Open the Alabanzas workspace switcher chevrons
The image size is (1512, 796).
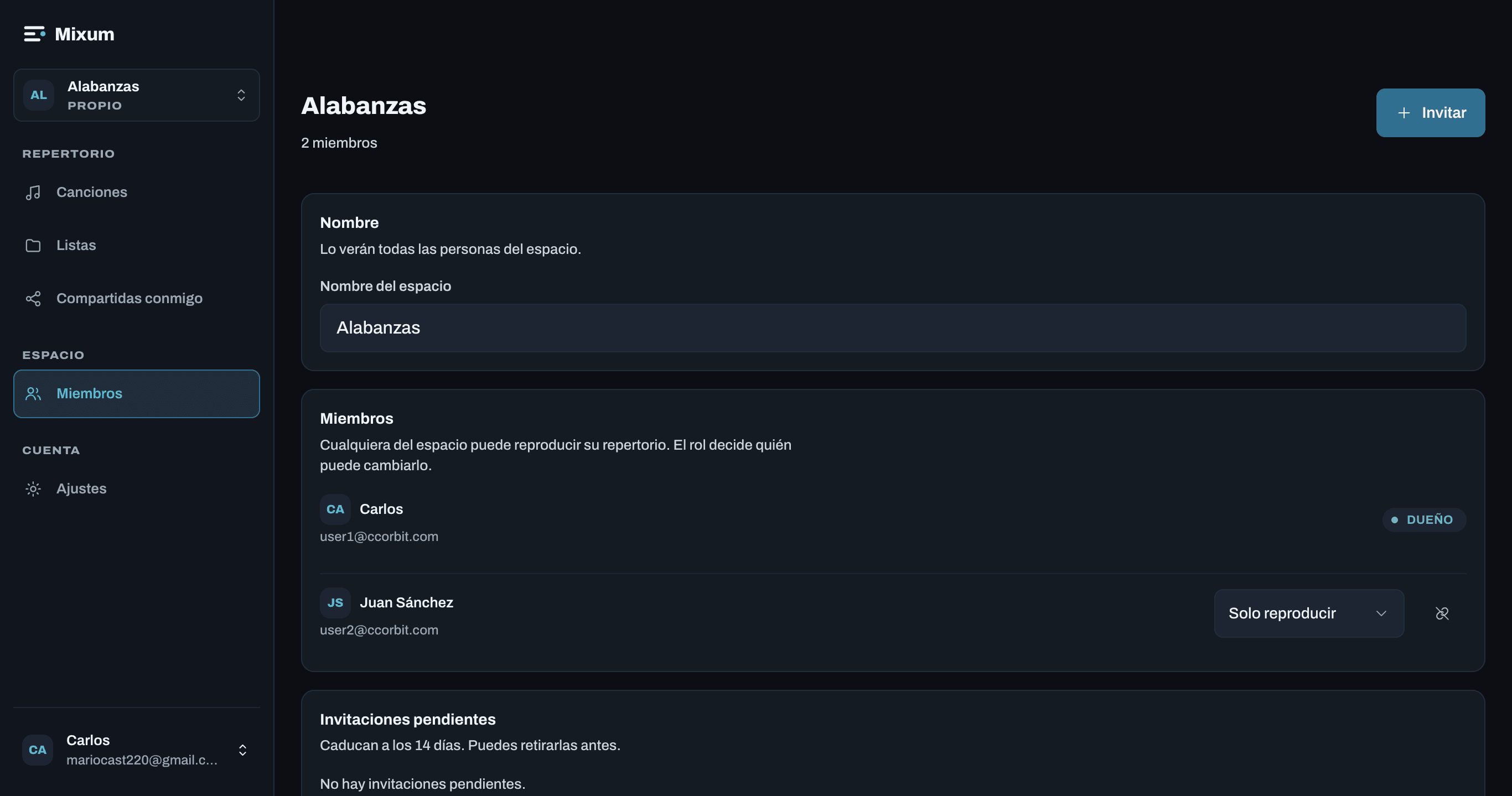(241, 95)
